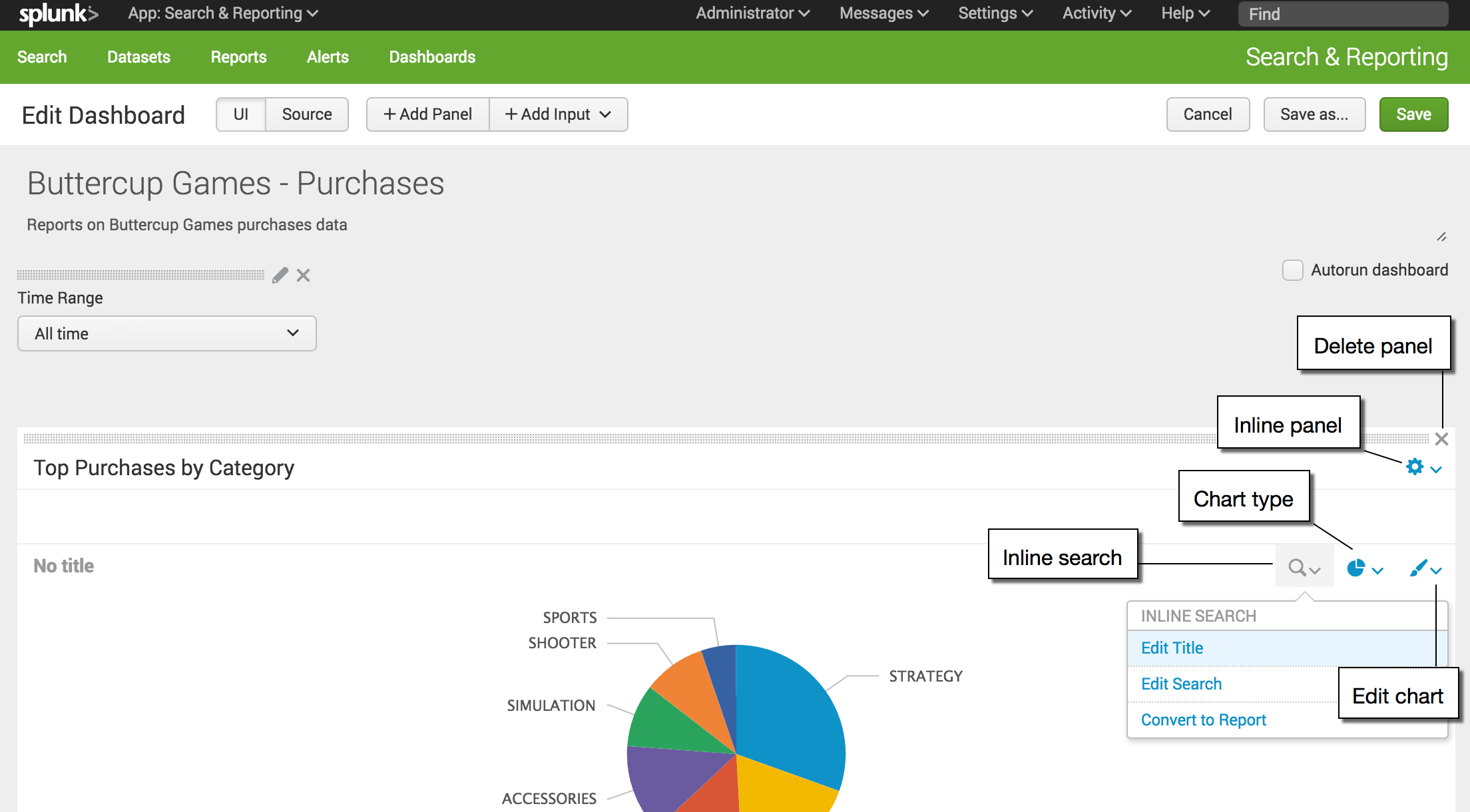Image resolution: width=1470 pixels, height=812 pixels.
Task: Grab the panel drag handle bar
Action: click(726, 439)
